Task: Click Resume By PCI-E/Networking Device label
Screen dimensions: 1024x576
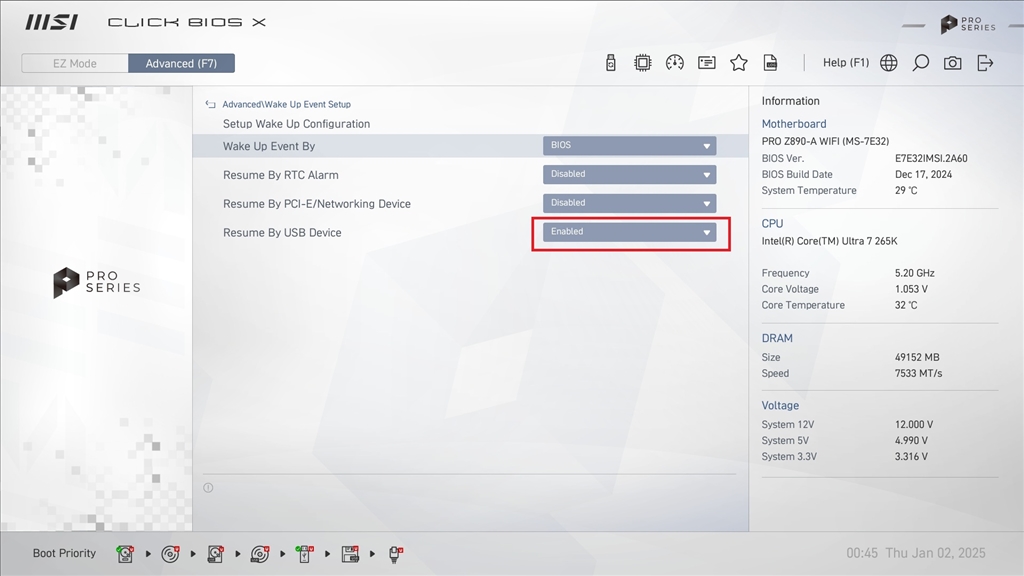Action: [317, 204]
